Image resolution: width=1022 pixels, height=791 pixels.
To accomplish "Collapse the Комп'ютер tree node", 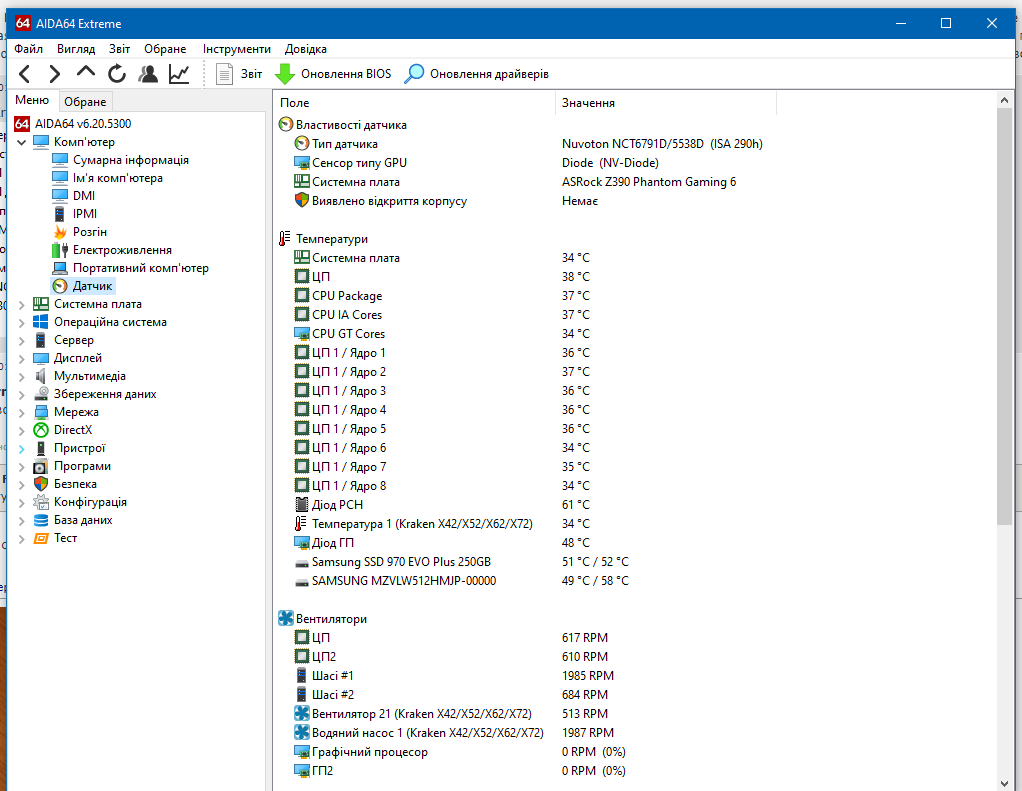I will 22,142.
